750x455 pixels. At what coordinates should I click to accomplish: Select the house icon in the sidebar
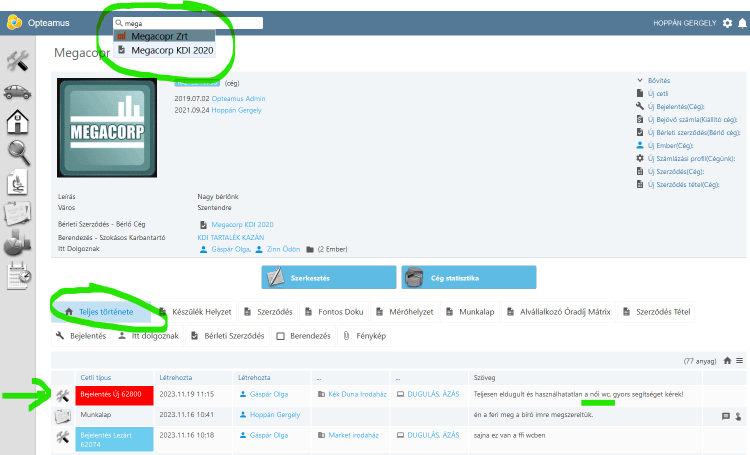(x=17, y=122)
